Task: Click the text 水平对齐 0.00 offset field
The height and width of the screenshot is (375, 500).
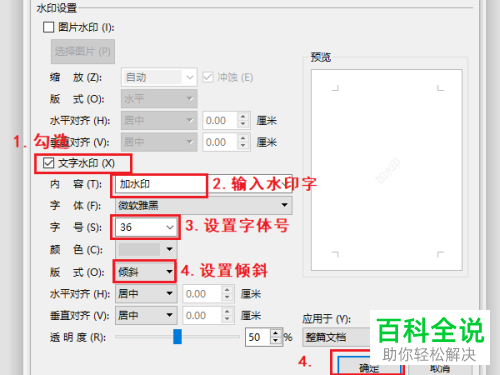Action: [x=202, y=294]
